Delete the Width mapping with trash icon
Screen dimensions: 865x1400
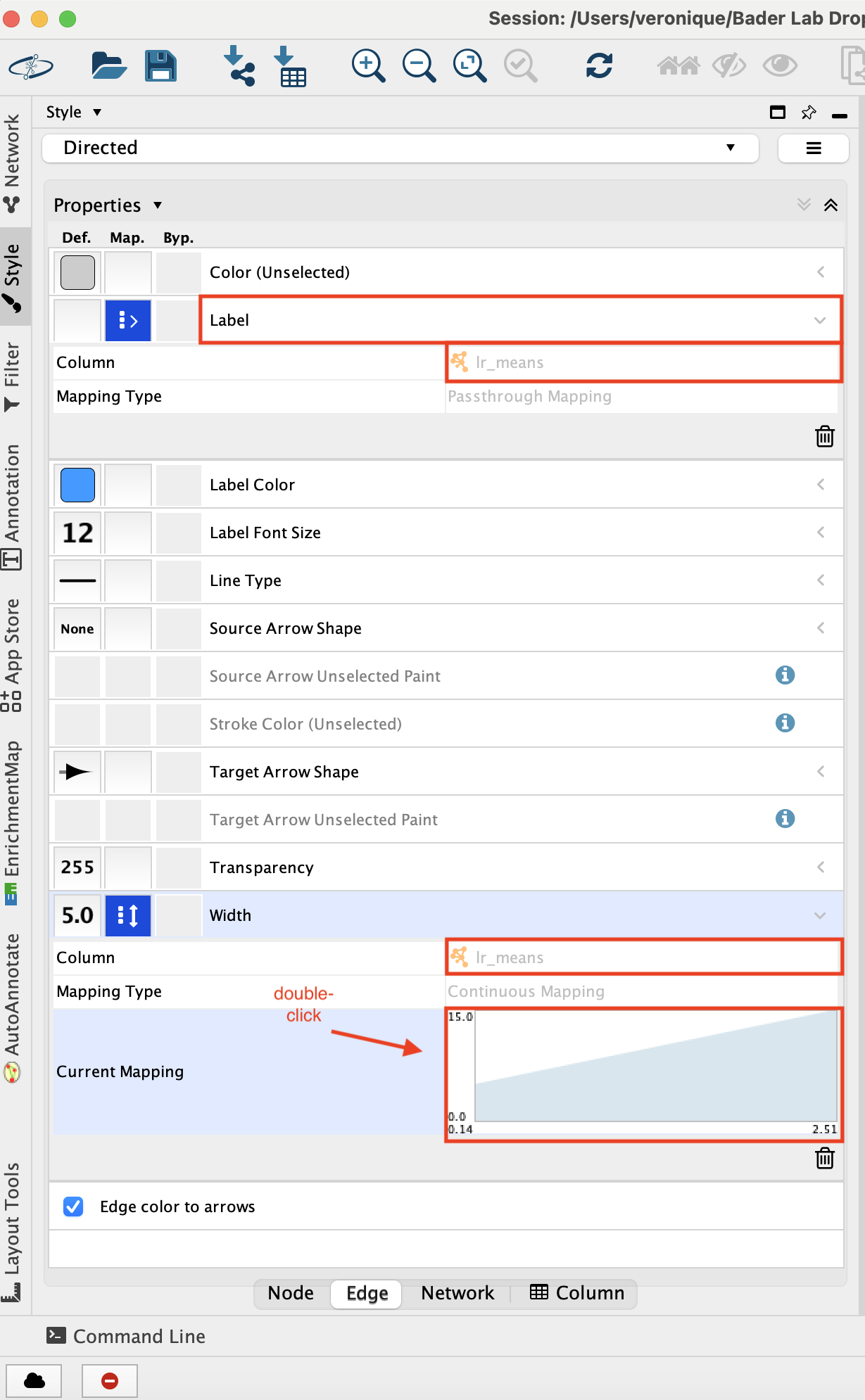[x=824, y=1157]
